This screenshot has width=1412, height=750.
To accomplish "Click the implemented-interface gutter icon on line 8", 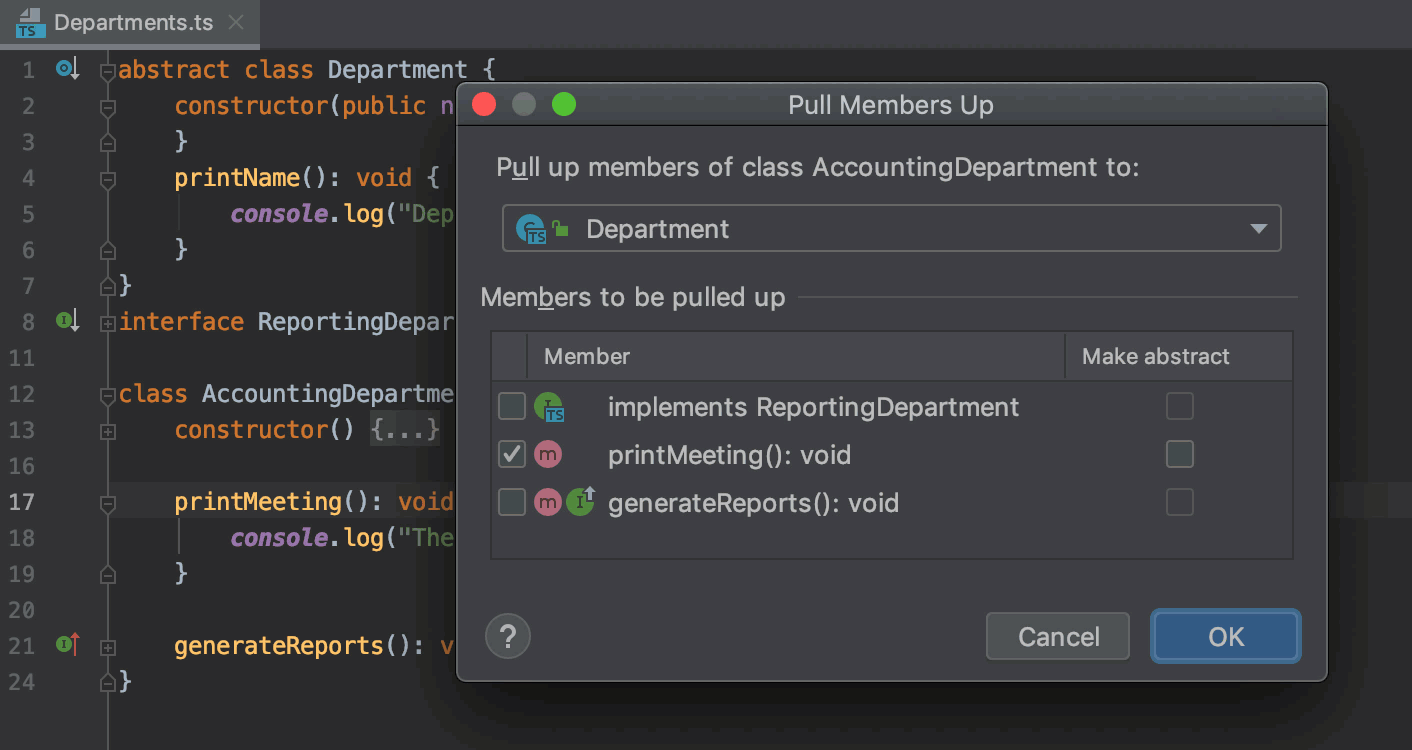I will [66, 321].
